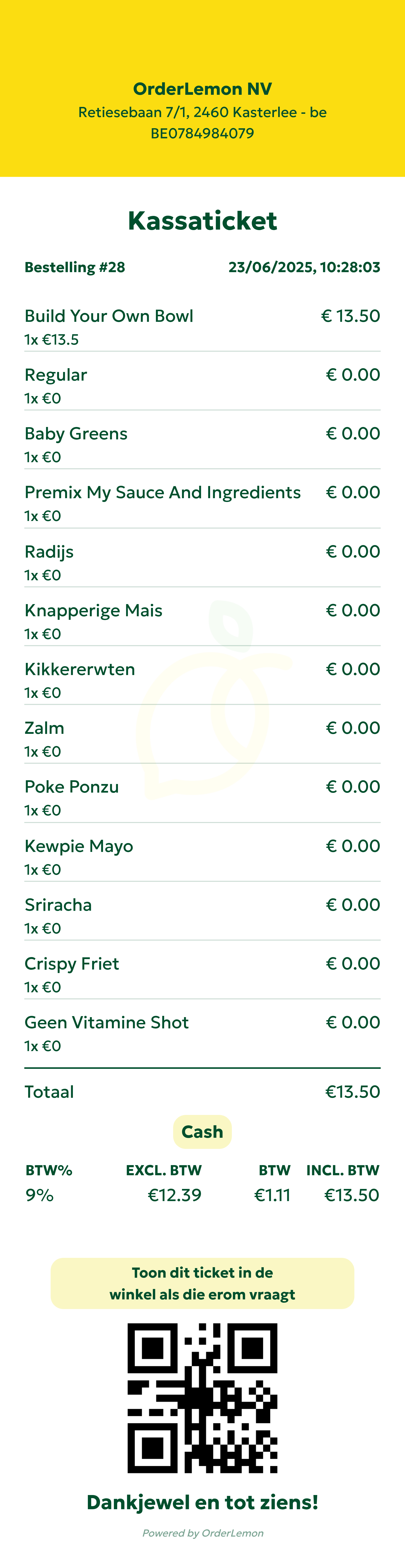Select the Geen Vitamine Shot line
405x1568 pixels.
106,1022
